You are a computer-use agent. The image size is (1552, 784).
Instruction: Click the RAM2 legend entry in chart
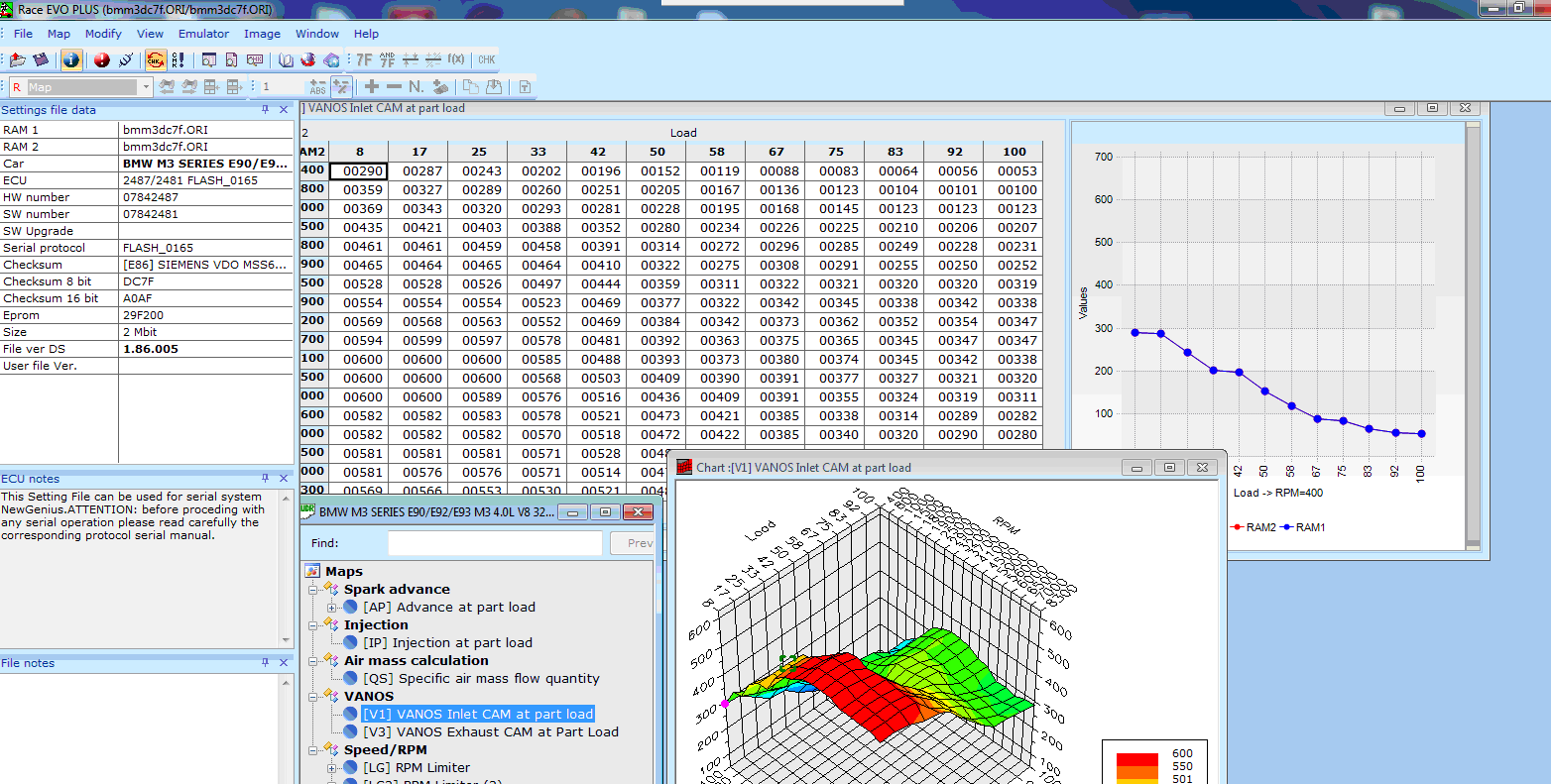pyautogui.click(x=1254, y=527)
